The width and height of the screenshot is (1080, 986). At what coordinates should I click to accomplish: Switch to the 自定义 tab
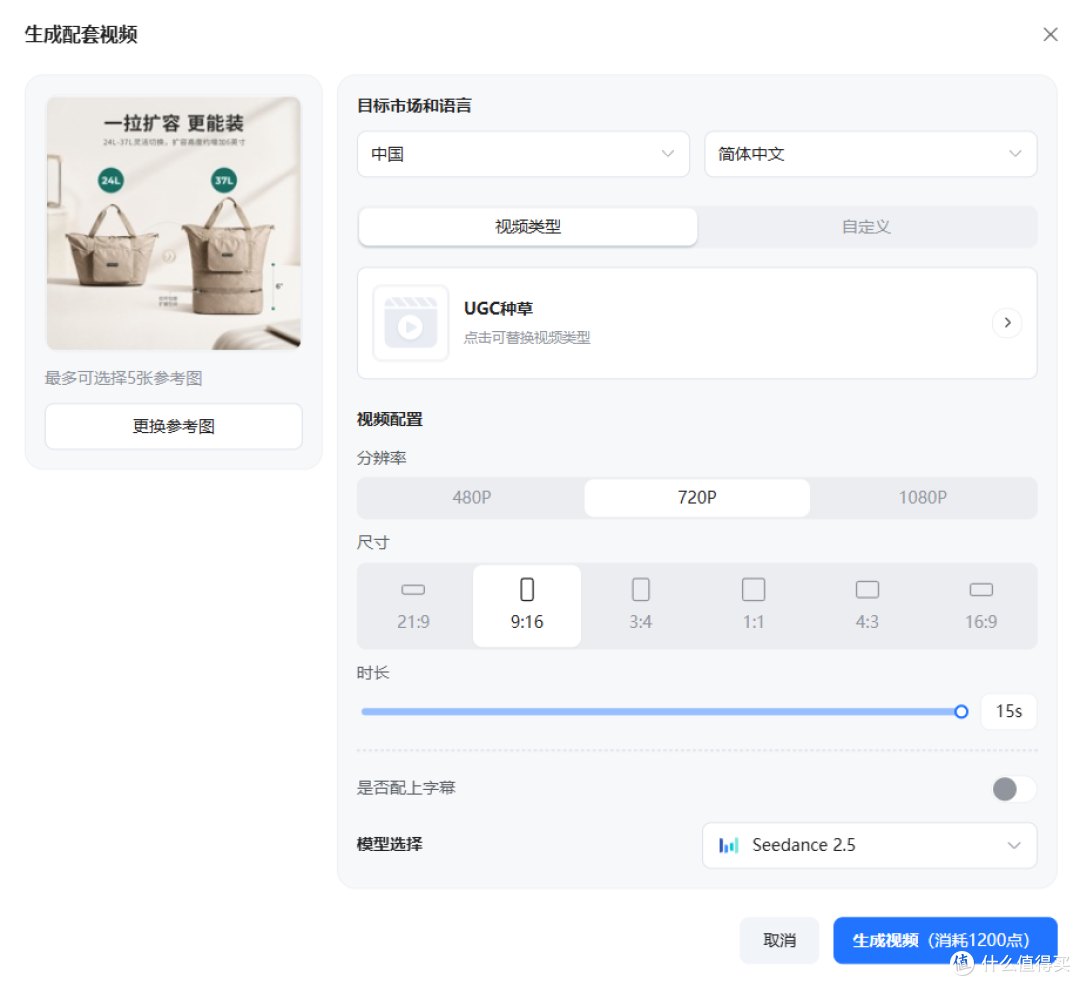[x=866, y=227]
